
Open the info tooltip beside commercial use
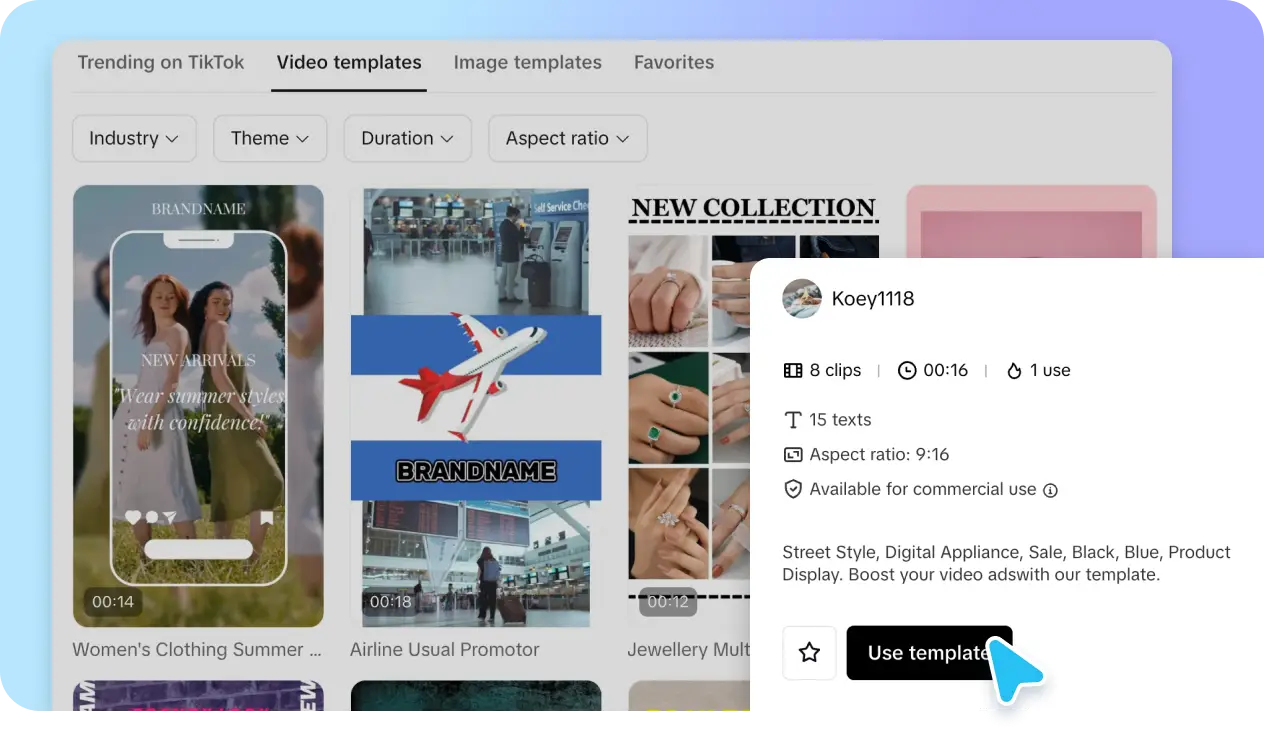click(1050, 490)
